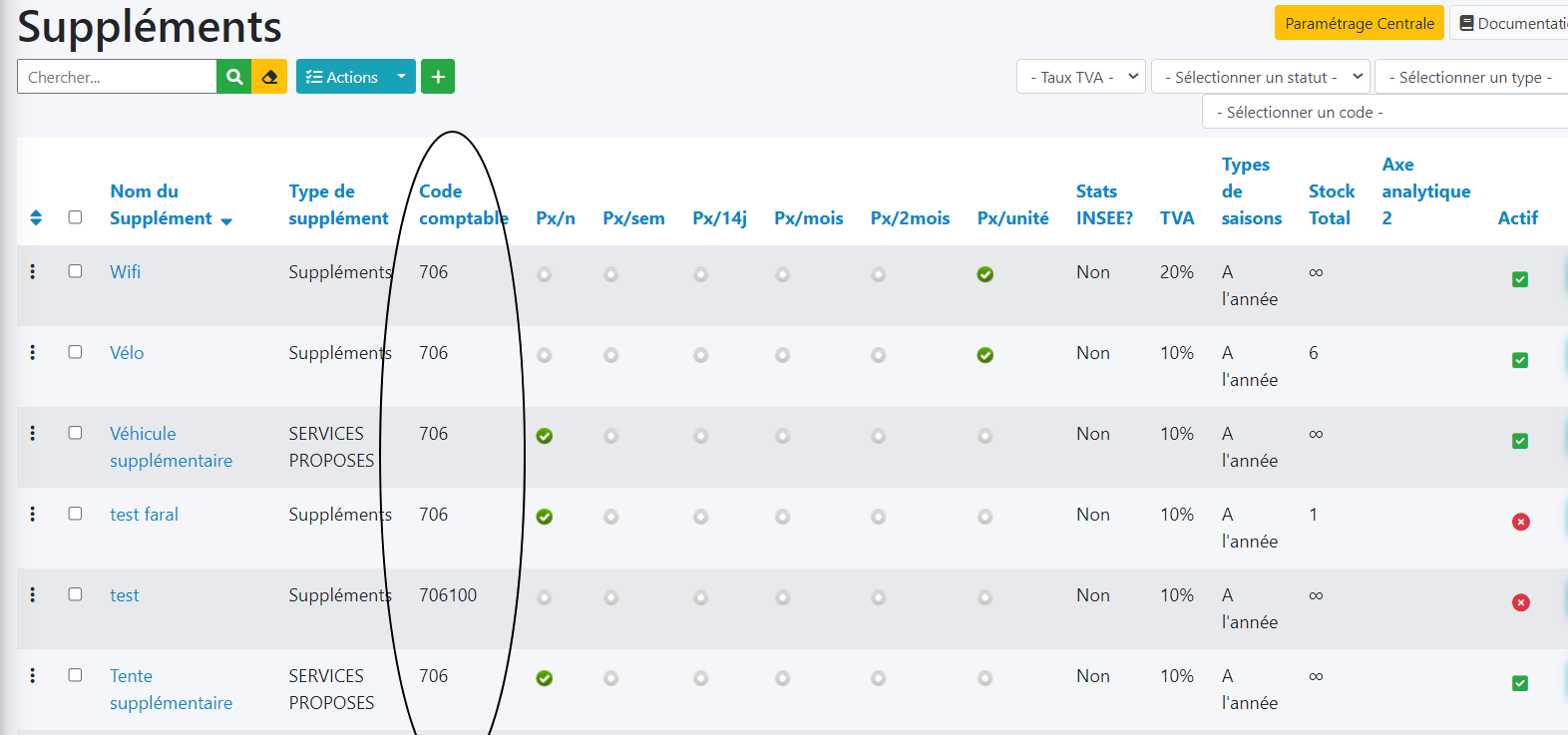Click red inactive icon for test faral
This screenshot has height=735, width=1568.
pos(1520,522)
